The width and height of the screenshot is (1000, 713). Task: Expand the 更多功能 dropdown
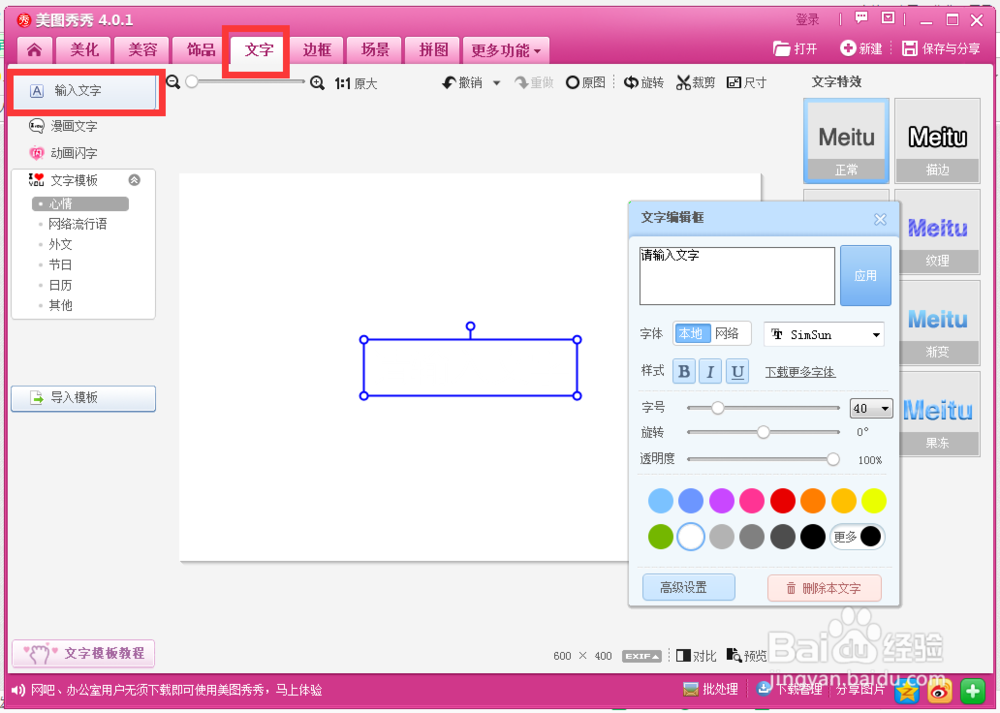(506, 50)
